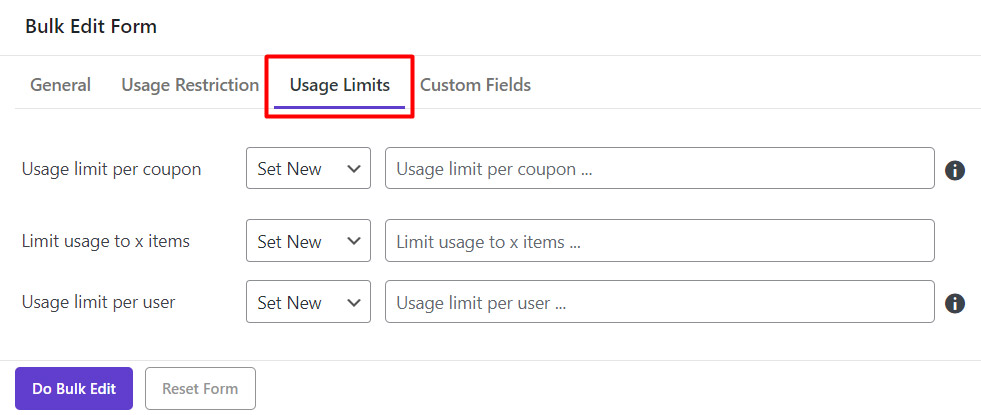
Task: Focus the Usage limit per coupon text field
Action: click(659, 169)
